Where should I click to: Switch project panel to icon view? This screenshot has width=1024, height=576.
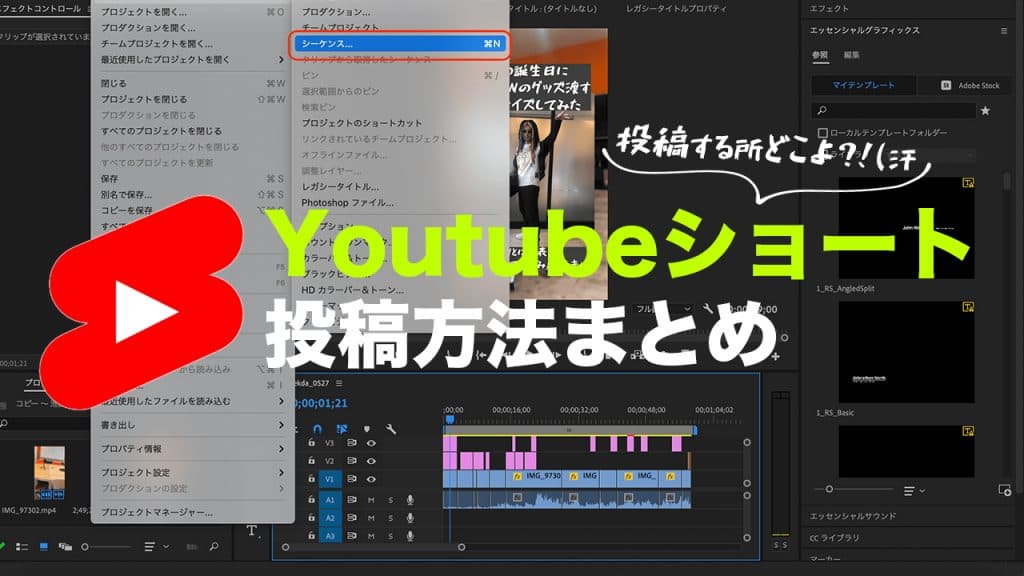(43, 547)
